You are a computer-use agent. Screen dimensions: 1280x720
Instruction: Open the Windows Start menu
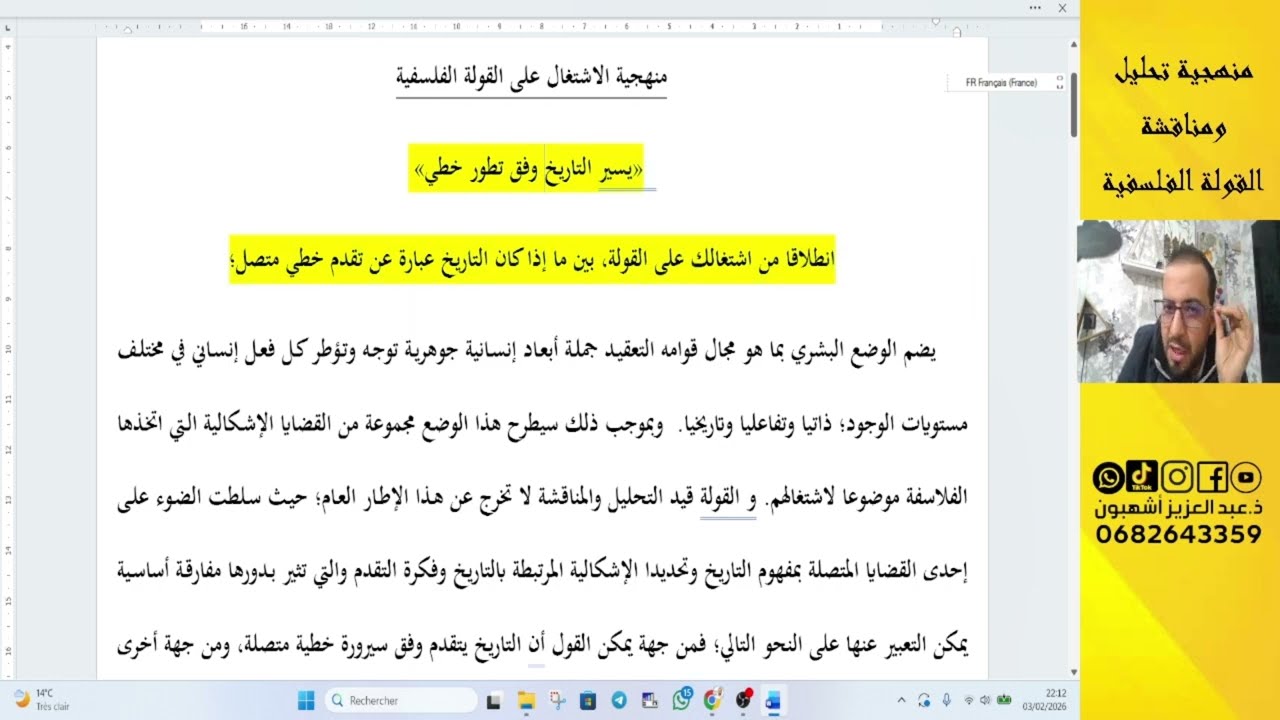pyautogui.click(x=306, y=701)
